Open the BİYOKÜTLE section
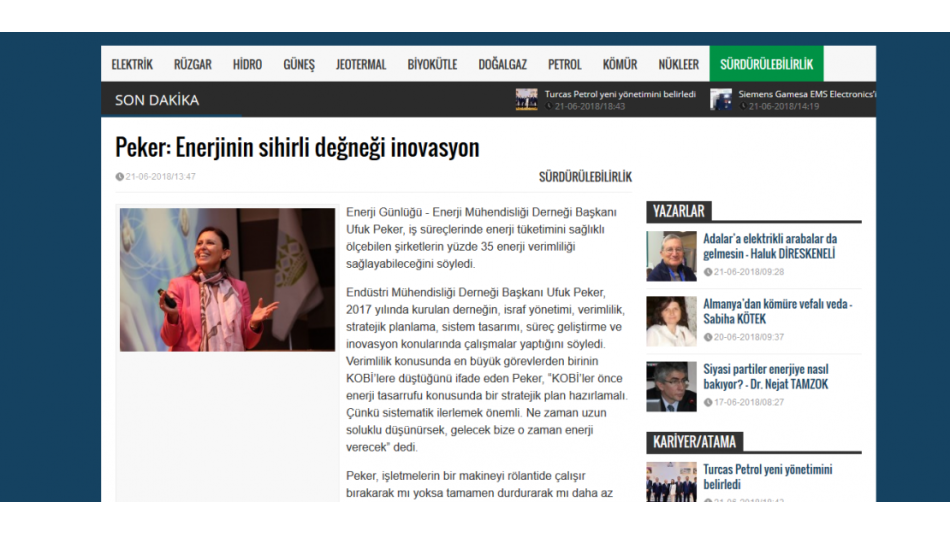950x534 pixels. click(x=432, y=64)
